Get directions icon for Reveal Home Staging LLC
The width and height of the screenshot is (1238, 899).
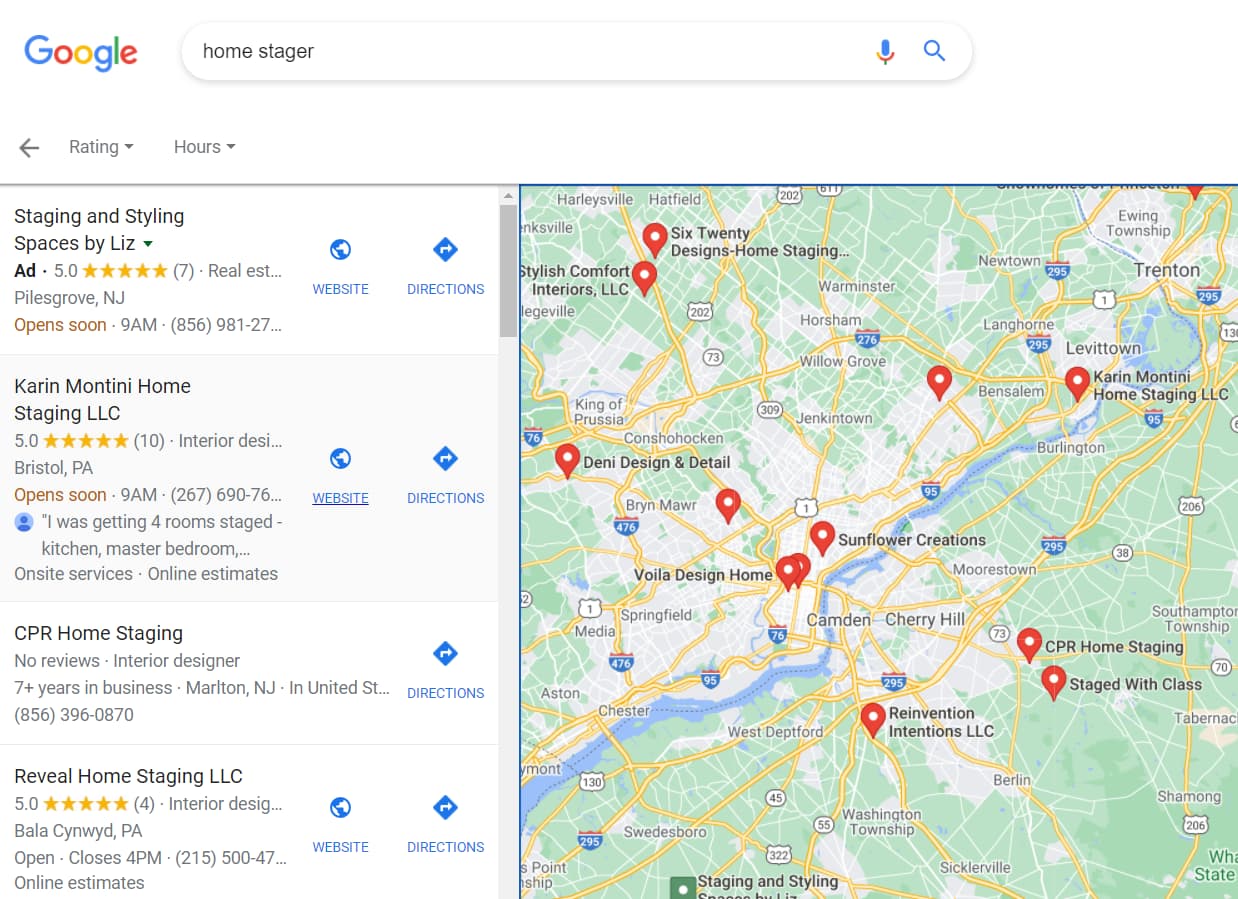445,808
